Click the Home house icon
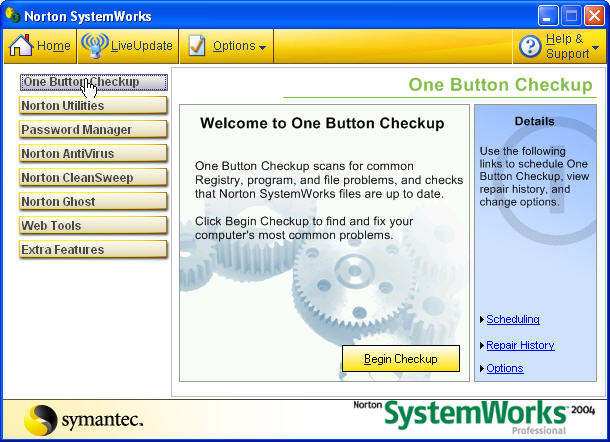Image resolution: width=610 pixels, height=442 pixels. [x=22, y=46]
